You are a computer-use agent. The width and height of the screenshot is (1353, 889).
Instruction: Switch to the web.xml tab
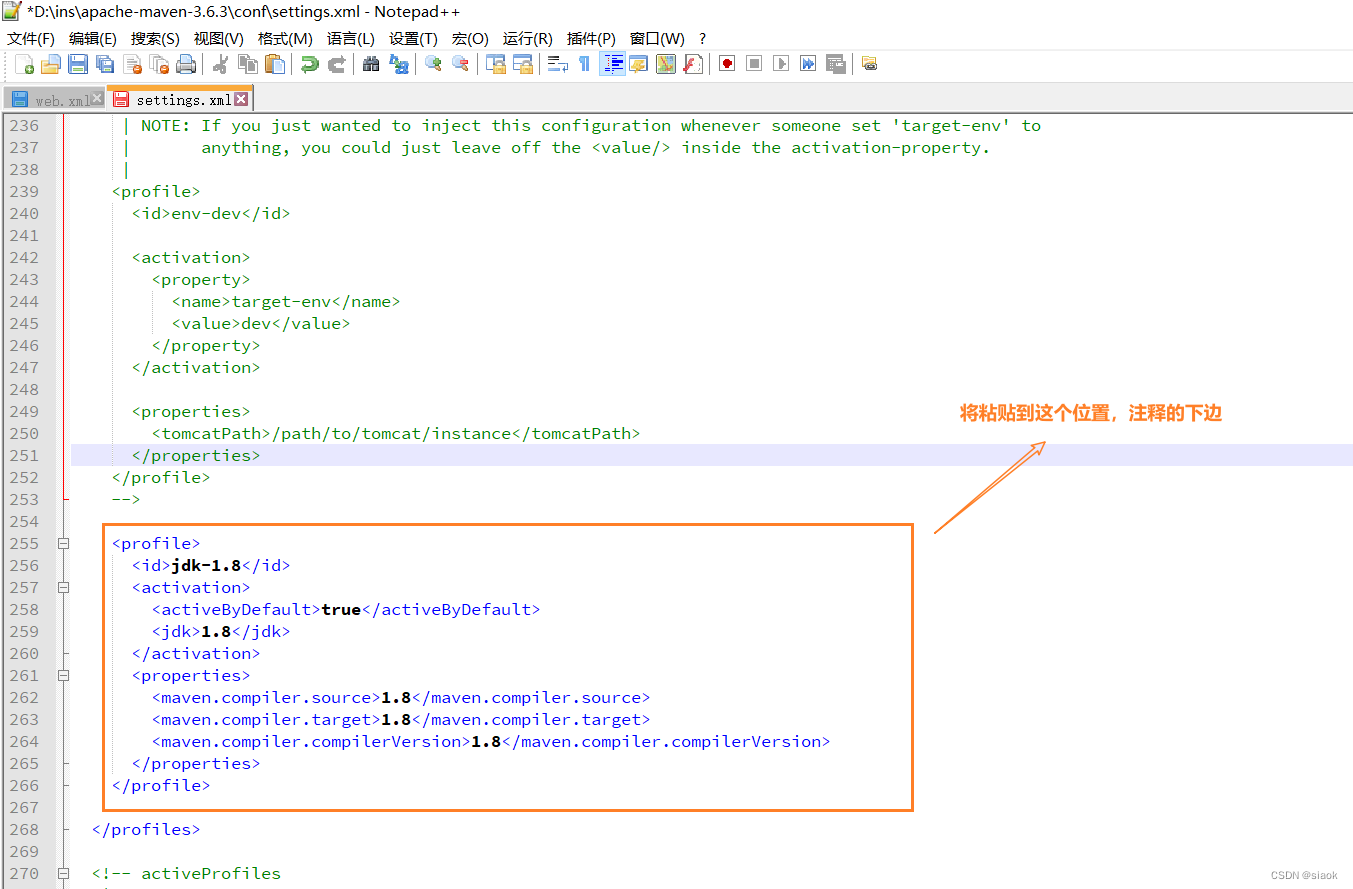[x=55, y=100]
